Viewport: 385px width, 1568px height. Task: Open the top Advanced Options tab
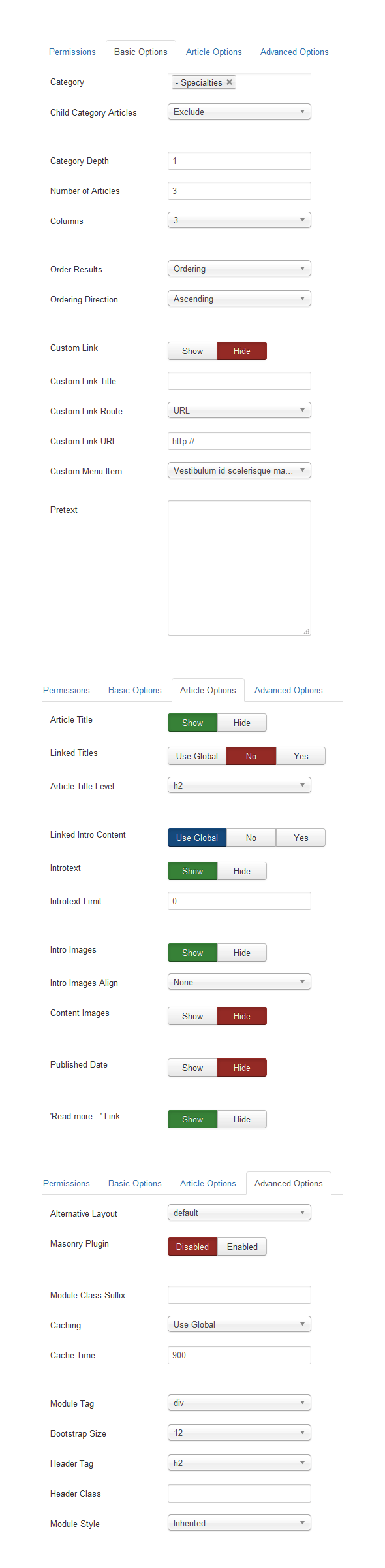click(x=294, y=52)
